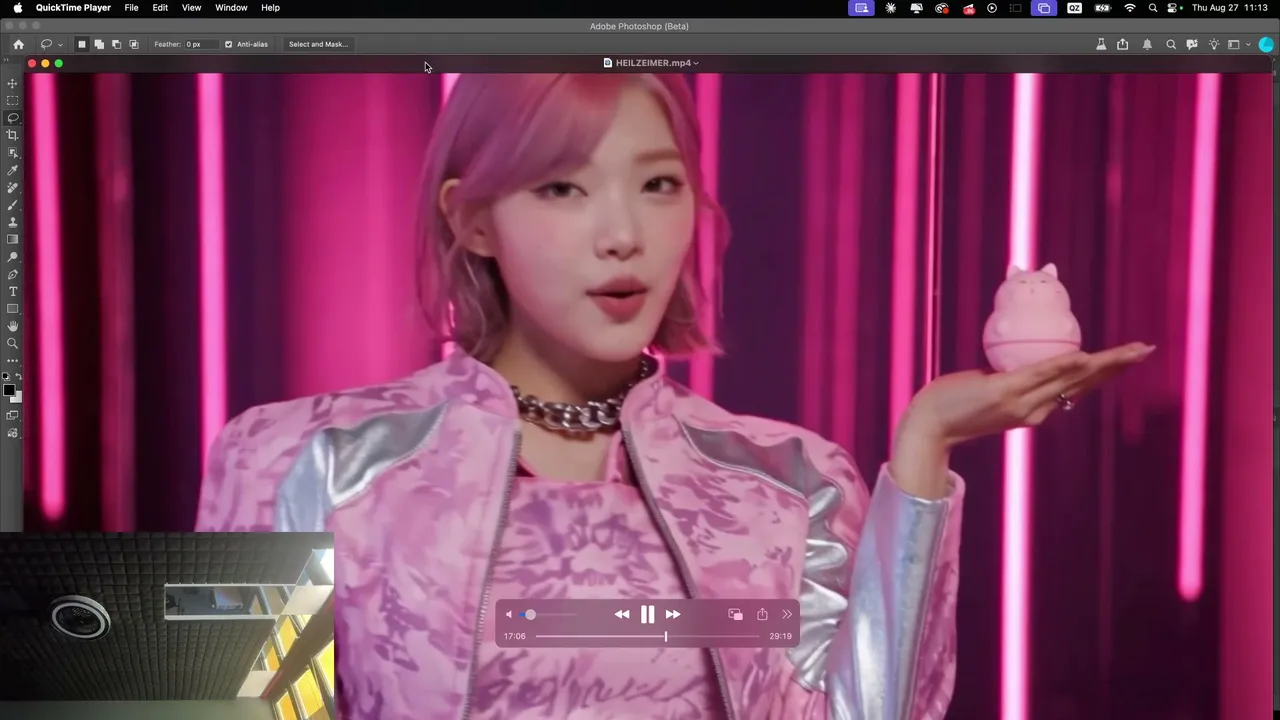Click the battery status icon
The width and height of the screenshot is (1280, 720).
point(1103,8)
